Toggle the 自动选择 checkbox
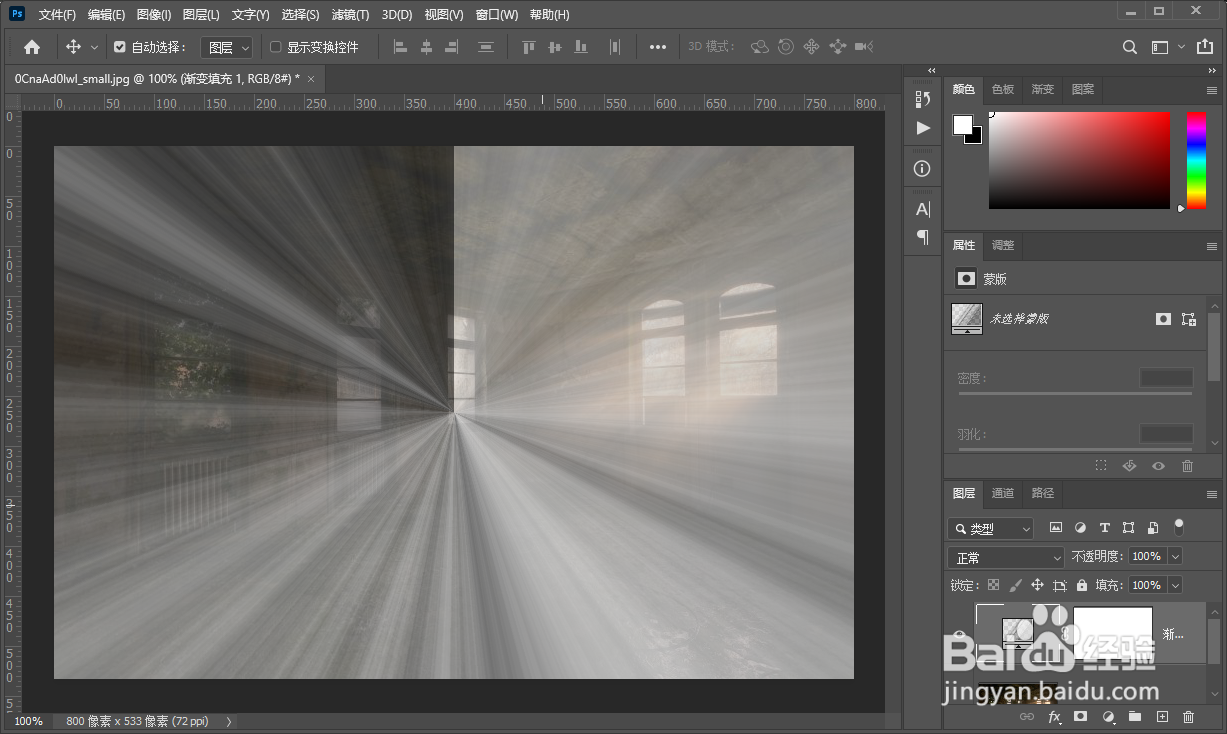This screenshot has height=734, width=1227. pos(120,47)
